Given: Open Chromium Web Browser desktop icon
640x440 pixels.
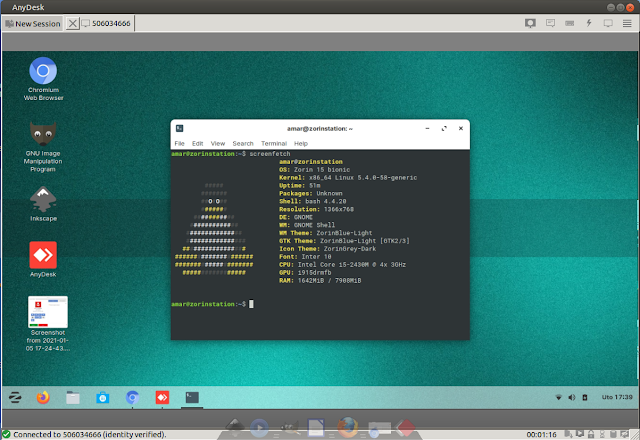Looking at the screenshot, I should [43, 79].
